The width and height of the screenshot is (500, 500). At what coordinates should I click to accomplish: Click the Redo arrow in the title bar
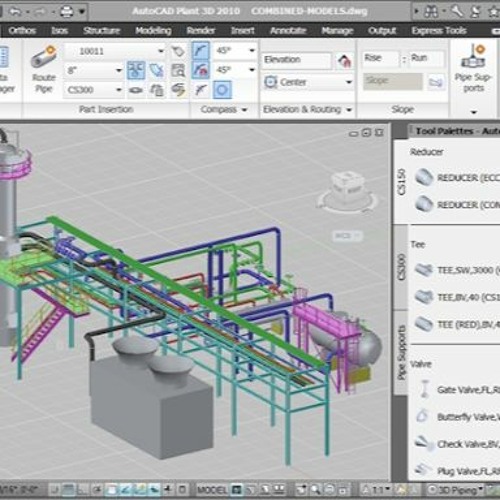coord(40,12)
